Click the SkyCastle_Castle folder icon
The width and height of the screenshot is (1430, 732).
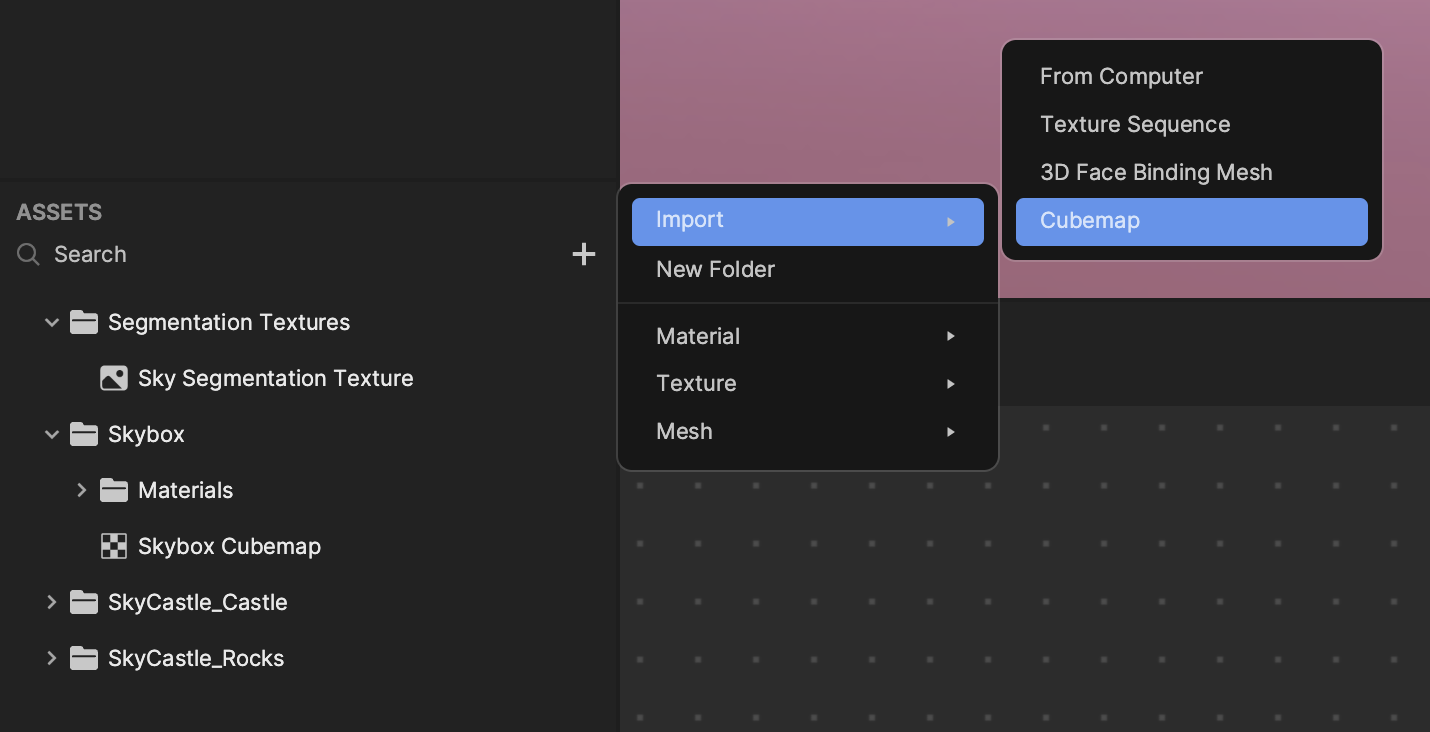[x=84, y=602]
